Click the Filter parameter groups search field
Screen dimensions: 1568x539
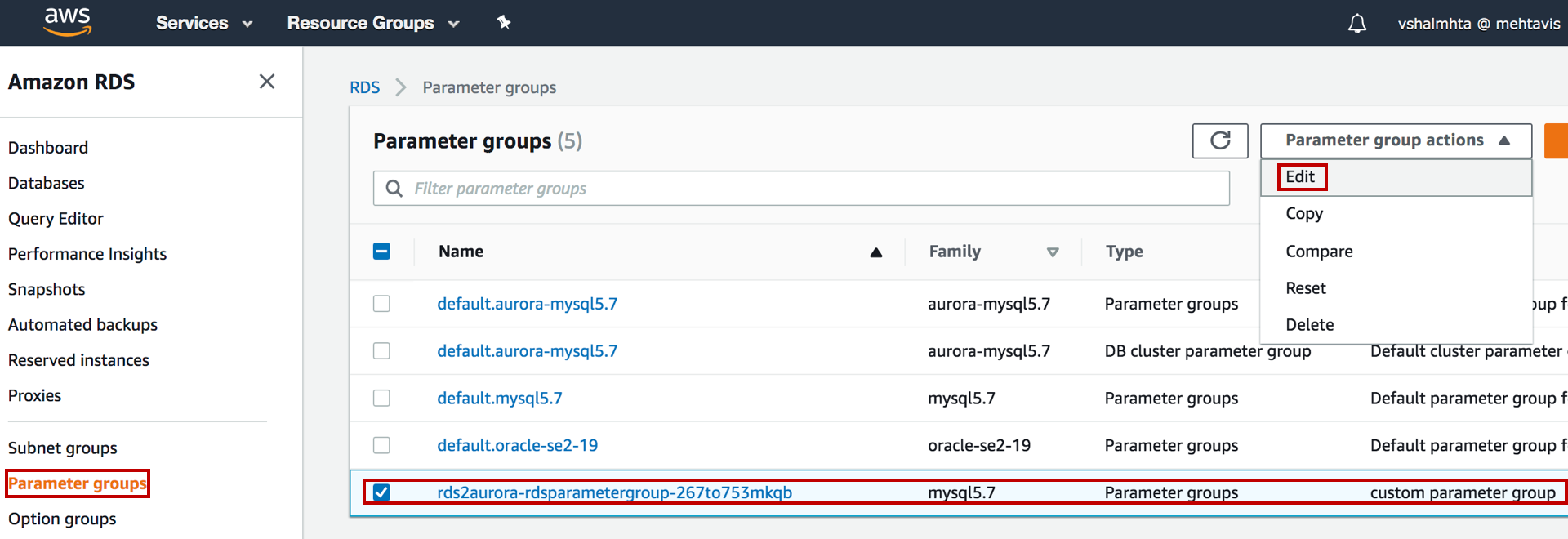tap(801, 189)
